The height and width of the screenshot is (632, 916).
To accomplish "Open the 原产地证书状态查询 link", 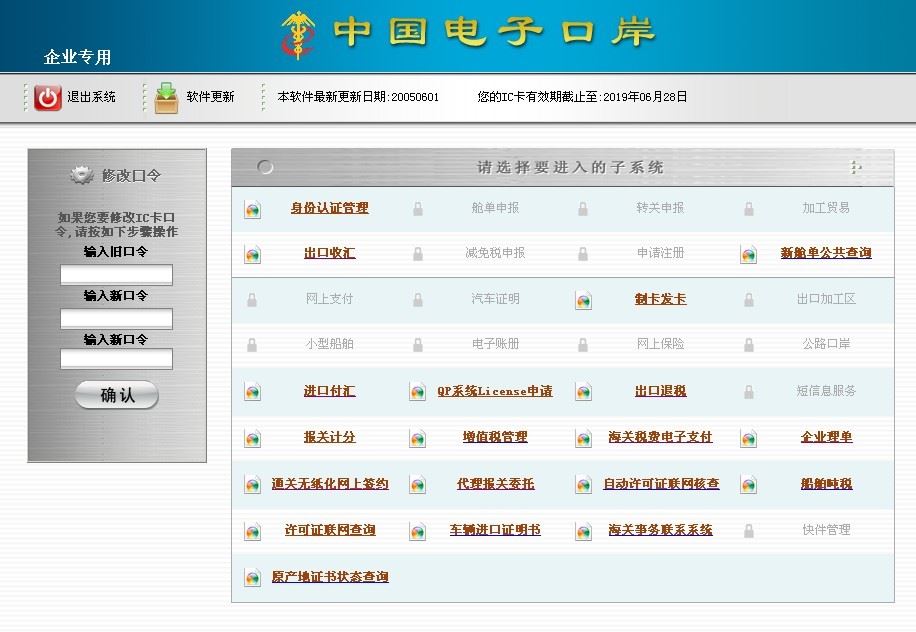I will coord(329,577).
